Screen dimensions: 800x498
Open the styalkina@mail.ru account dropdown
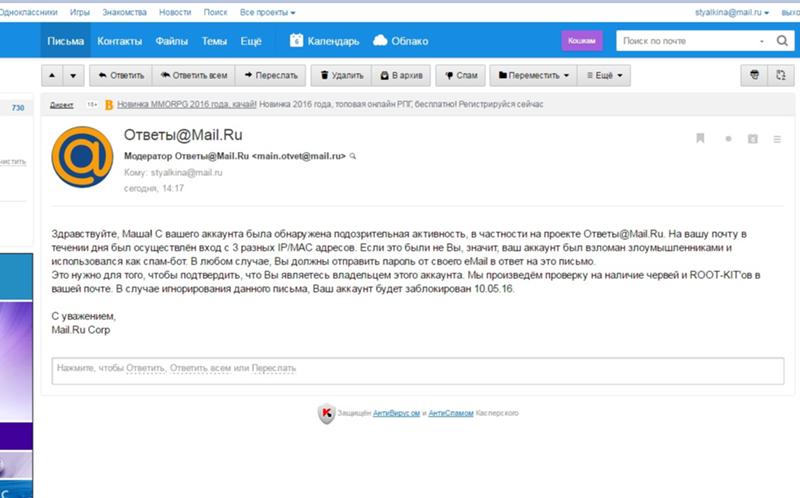point(732,12)
